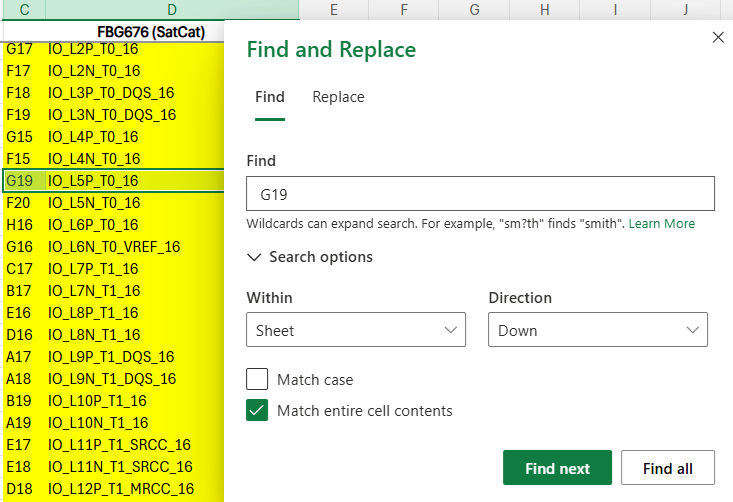Select column G header
The image size is (733, 502).
(474, 9)
